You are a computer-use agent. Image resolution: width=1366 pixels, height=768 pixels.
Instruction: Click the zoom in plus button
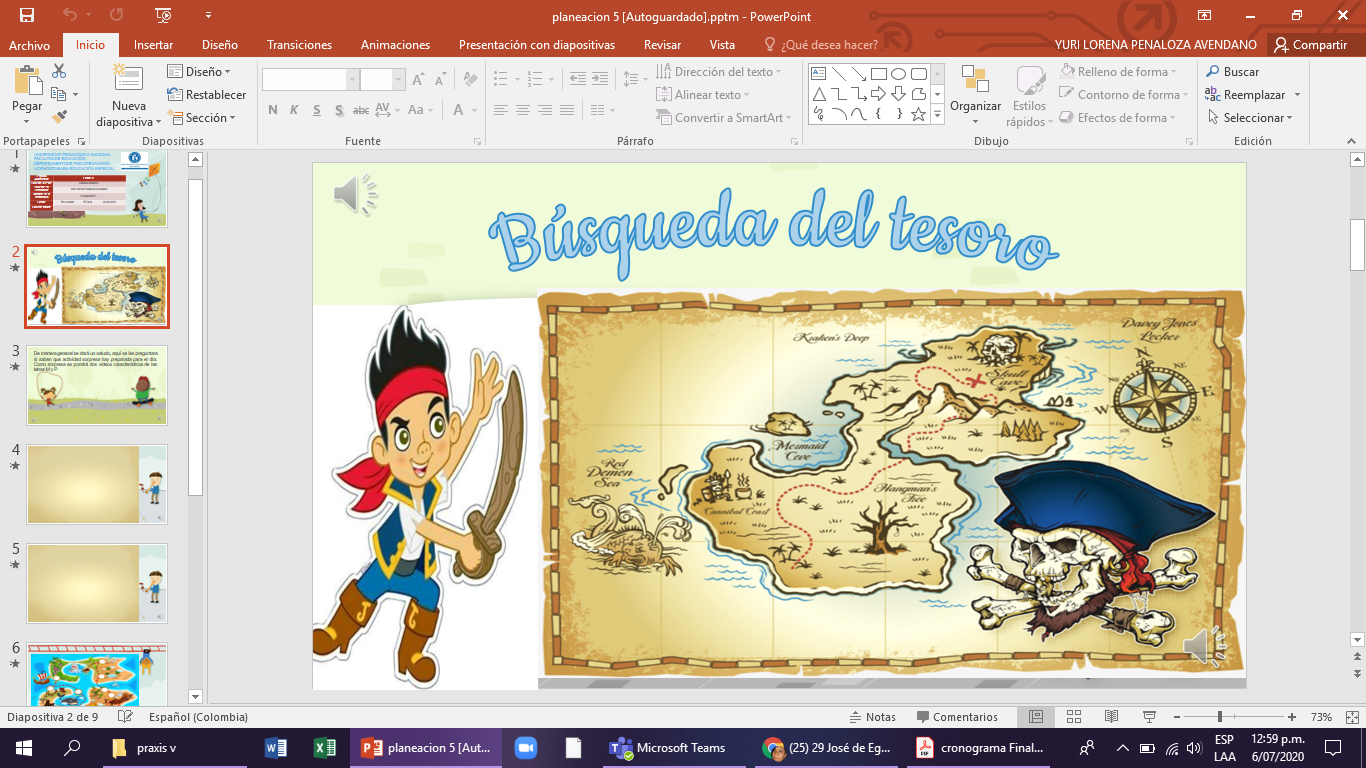(x=1292, y=717)
